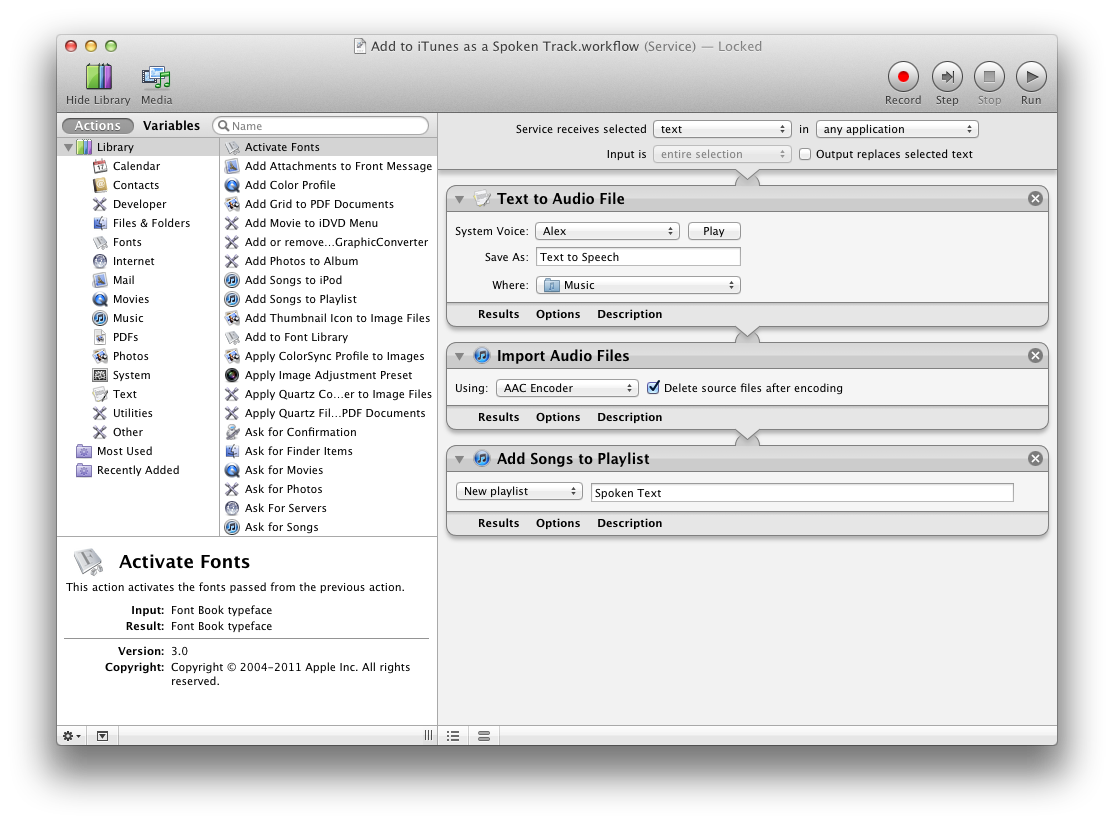Open the Service receives selected text dropdown
The image size is (1114, 824).
pyautogui.click(x=722, y=129)
